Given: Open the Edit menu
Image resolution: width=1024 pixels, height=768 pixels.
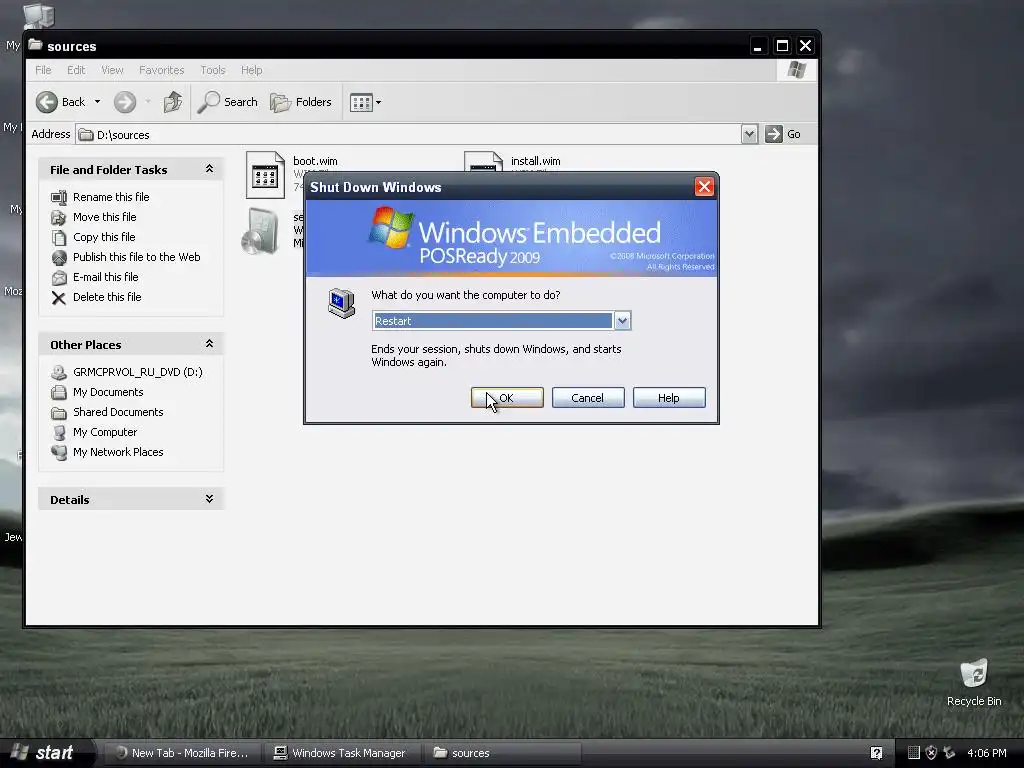Looking at the screenshot, I should pos(76,70).
